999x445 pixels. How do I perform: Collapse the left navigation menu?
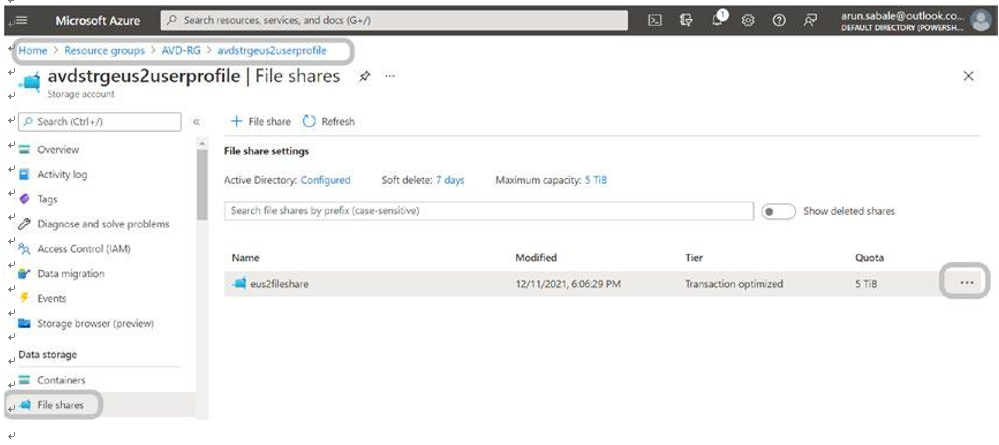197,122
